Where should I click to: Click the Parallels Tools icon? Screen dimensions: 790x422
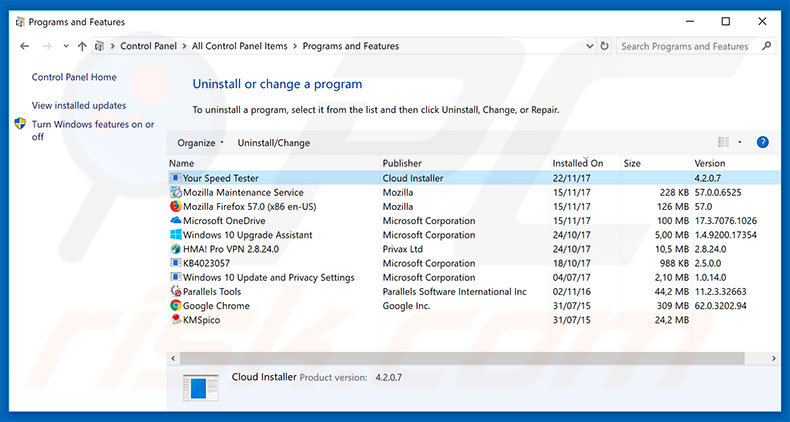(x=175, y=291)
